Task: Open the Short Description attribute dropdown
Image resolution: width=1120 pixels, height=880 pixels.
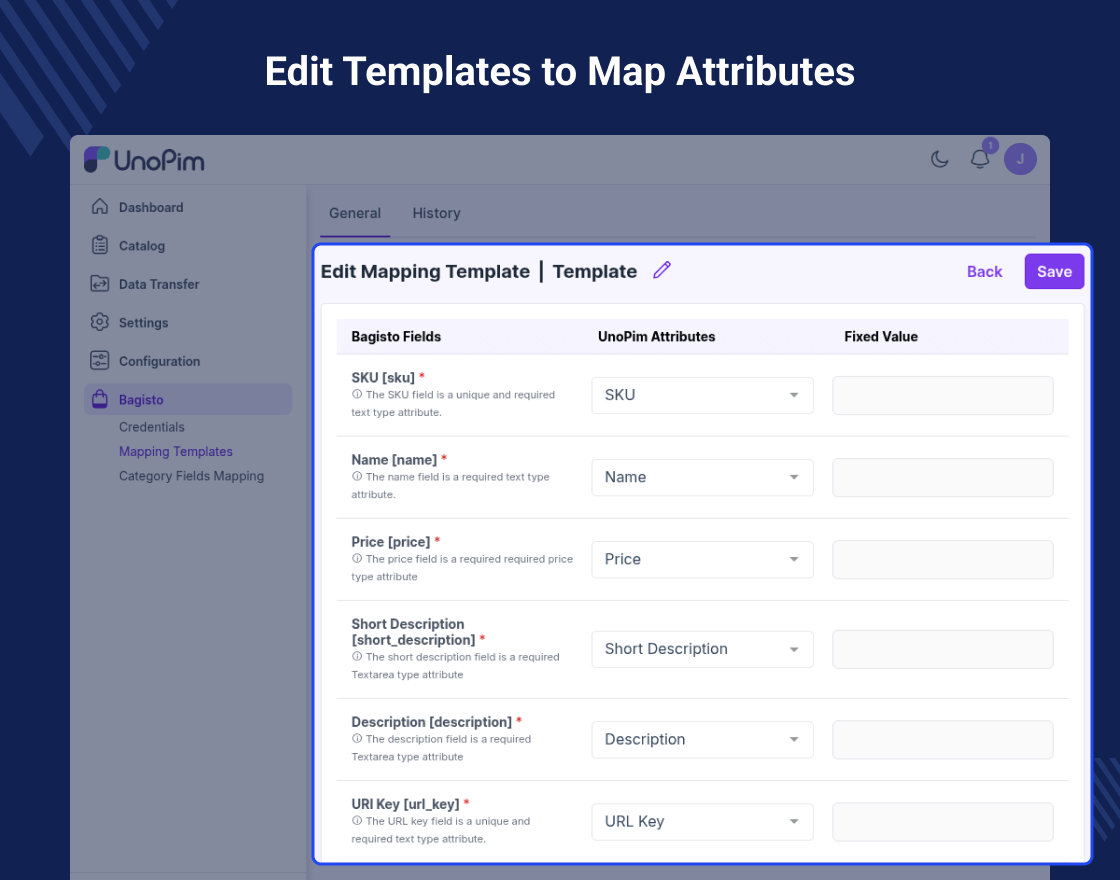Action: [x=702, y=649]
